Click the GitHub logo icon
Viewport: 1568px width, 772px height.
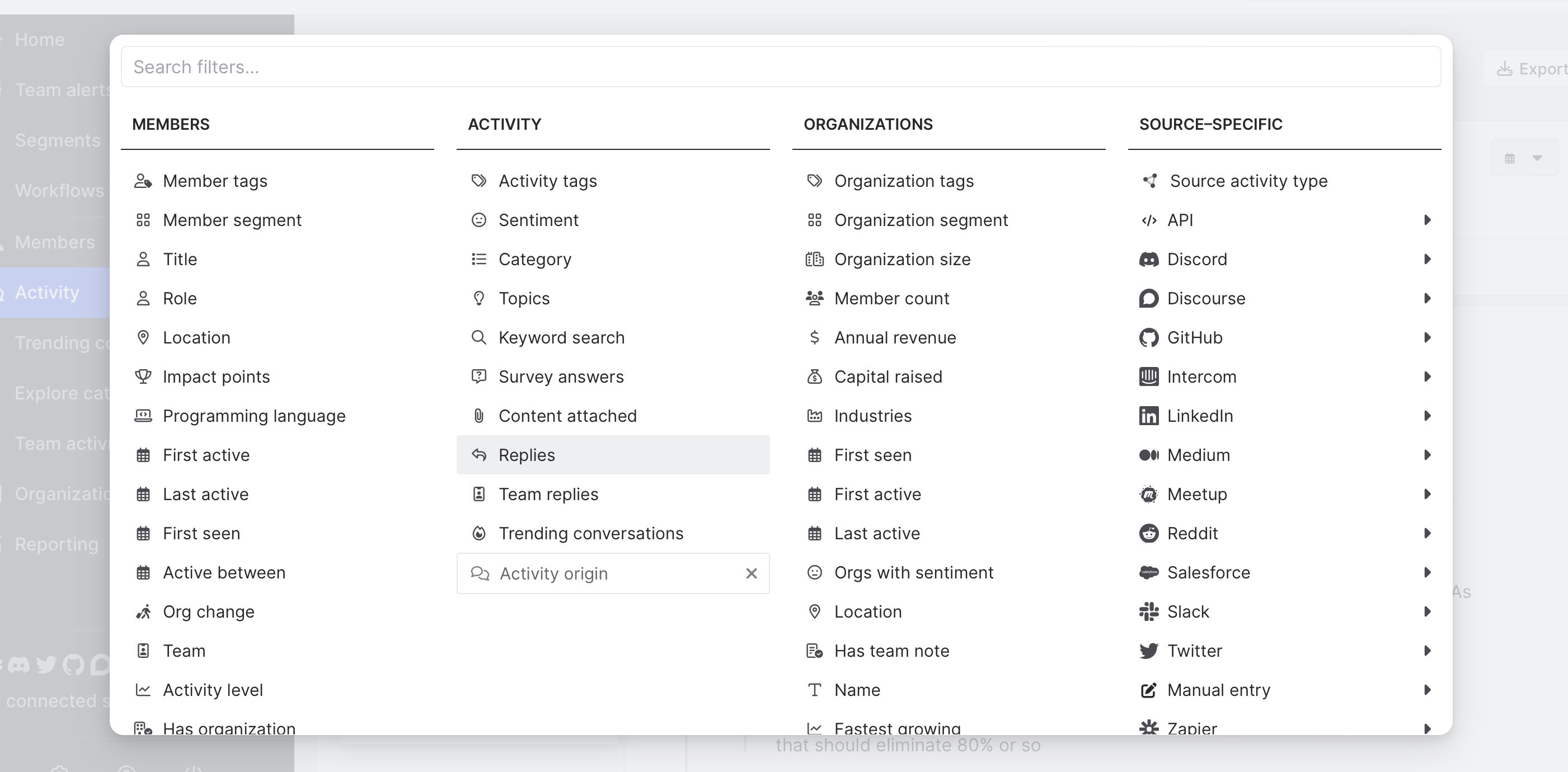[x=1149, y=338]
